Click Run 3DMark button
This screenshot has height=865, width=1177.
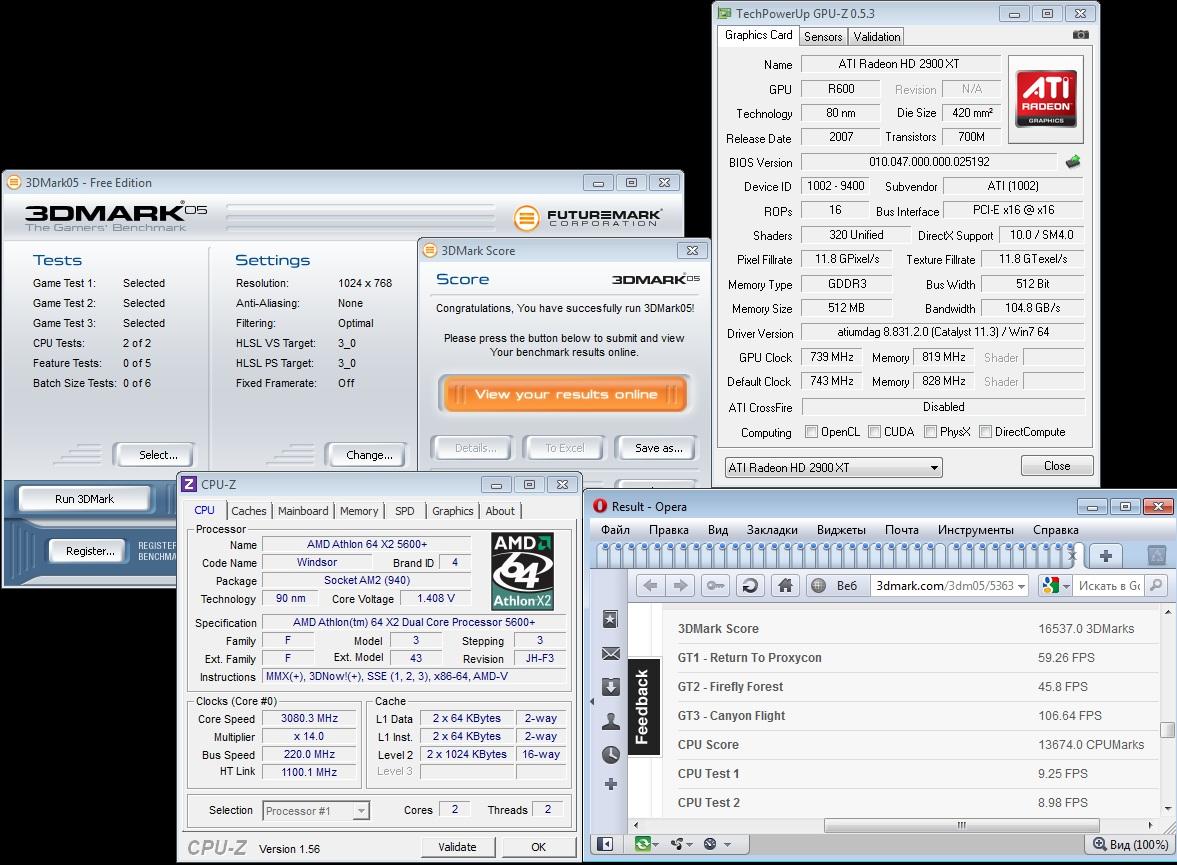(84, 499)
